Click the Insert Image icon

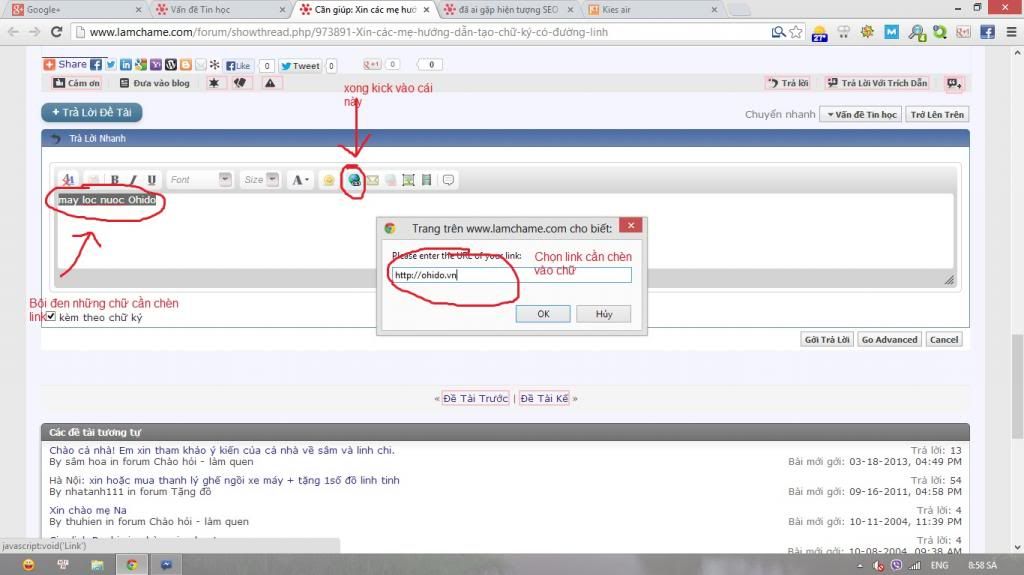408,181
